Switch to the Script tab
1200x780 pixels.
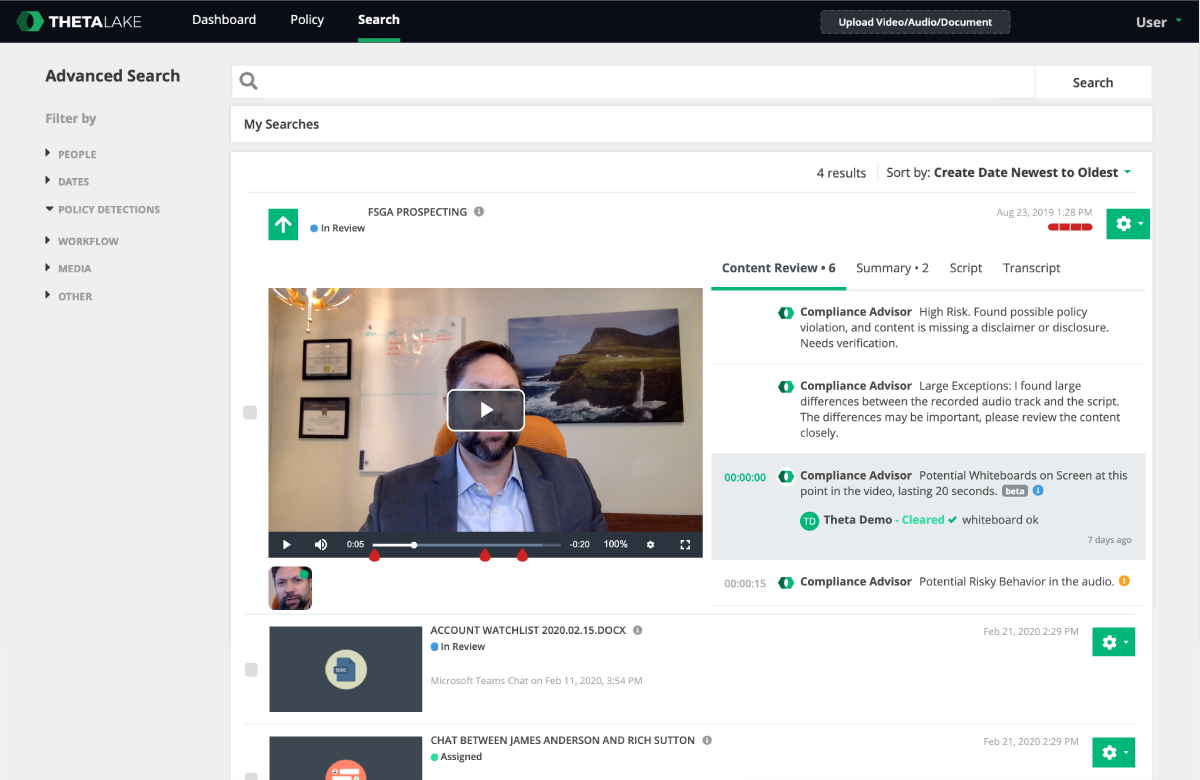(966, 268)
